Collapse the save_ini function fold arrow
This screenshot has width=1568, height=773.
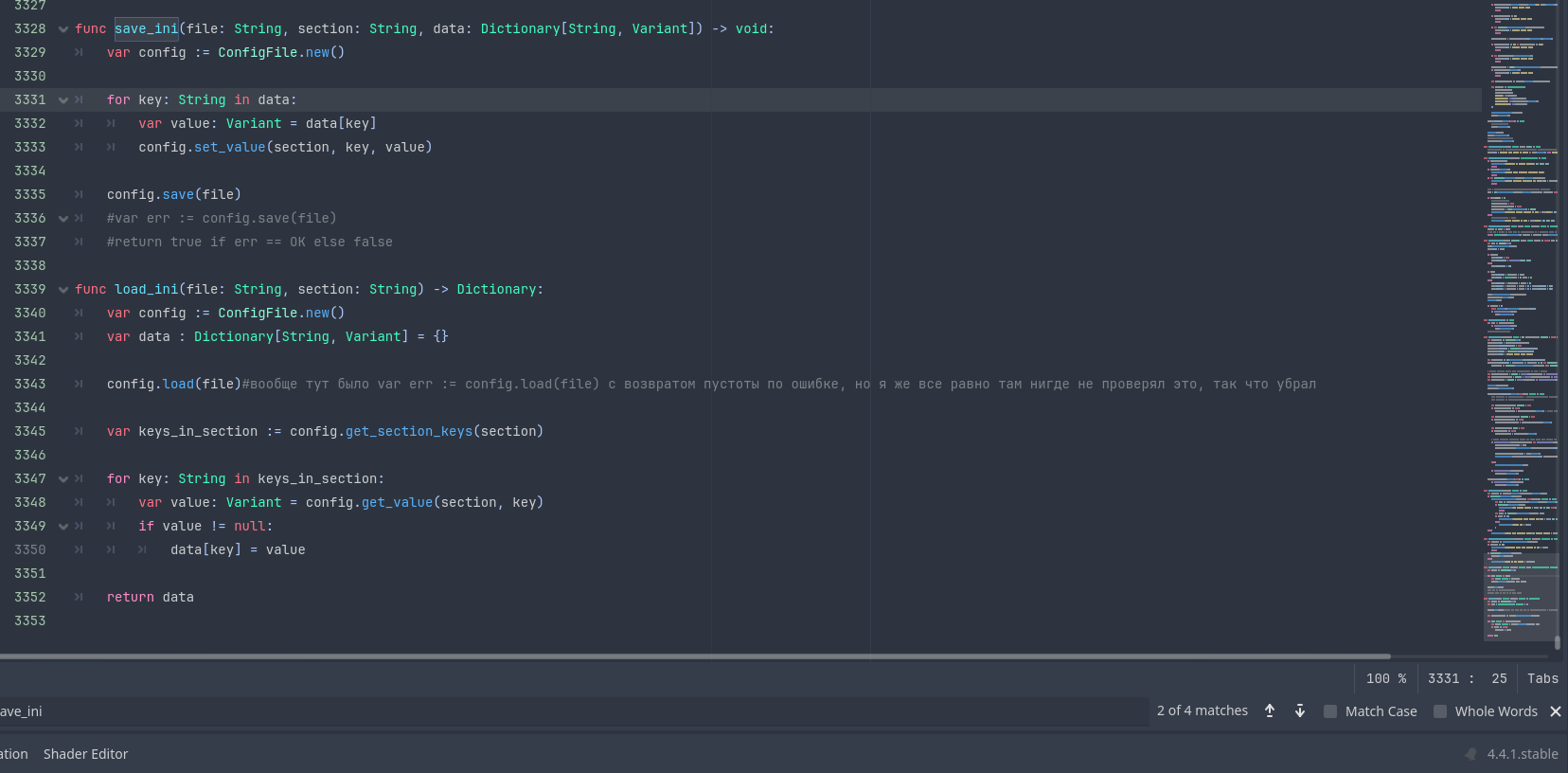[x=63, y=29]
